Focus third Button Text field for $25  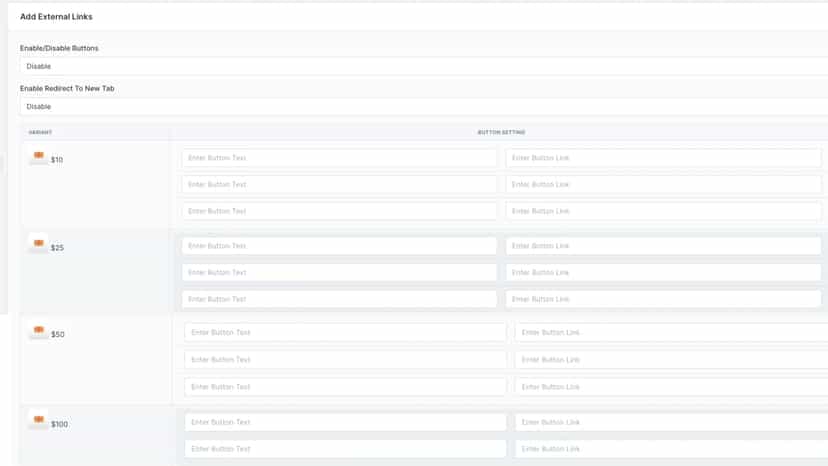coord(339,299)
